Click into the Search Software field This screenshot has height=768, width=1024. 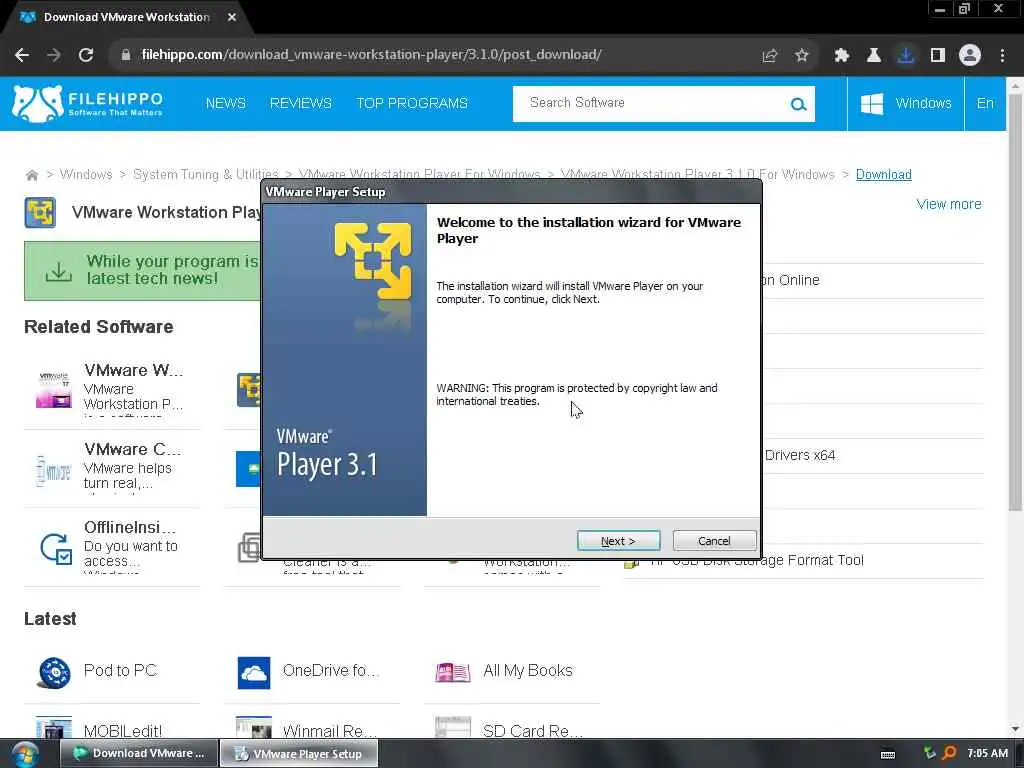(x=653, y=103)
